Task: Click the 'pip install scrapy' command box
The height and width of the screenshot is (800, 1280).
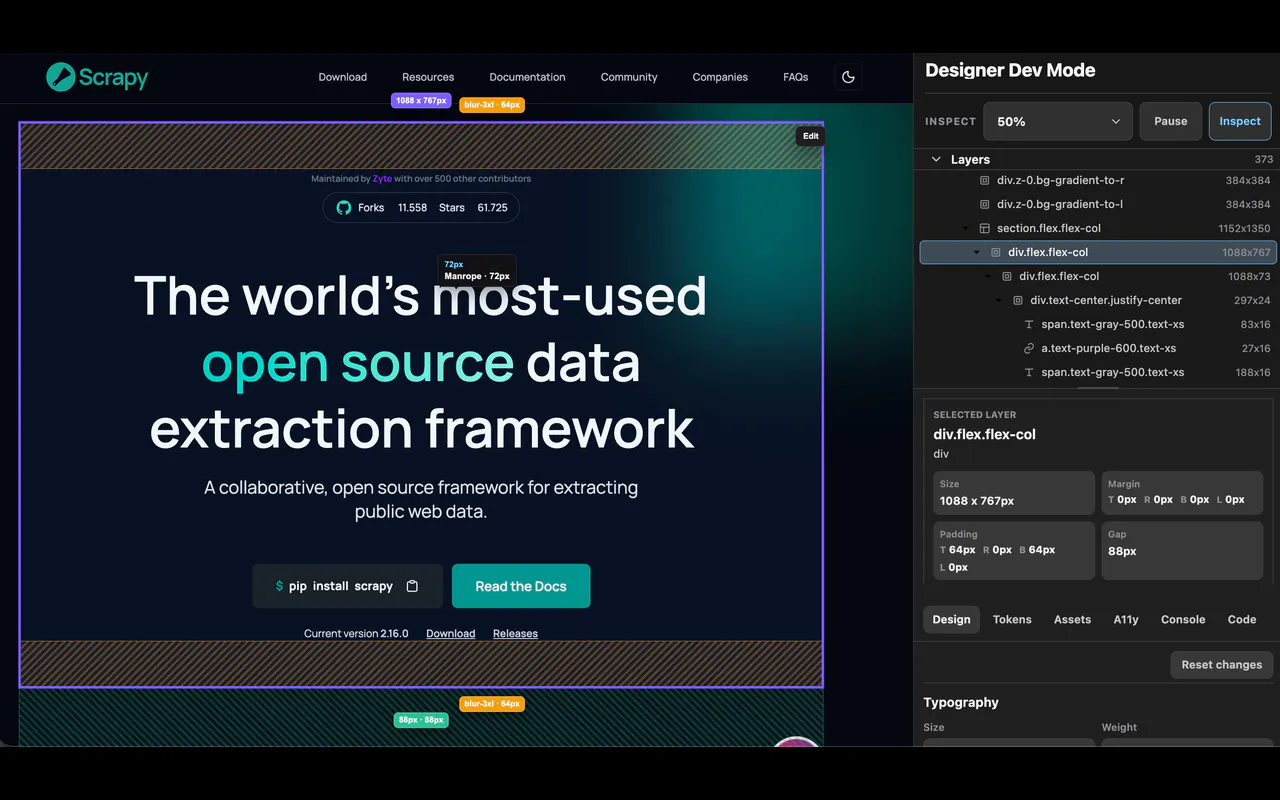Action: pyautogui.click(x=347, y=586)
